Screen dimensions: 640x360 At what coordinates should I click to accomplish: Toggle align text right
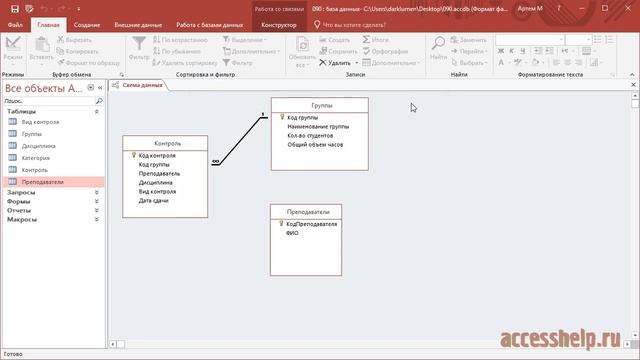579,62
